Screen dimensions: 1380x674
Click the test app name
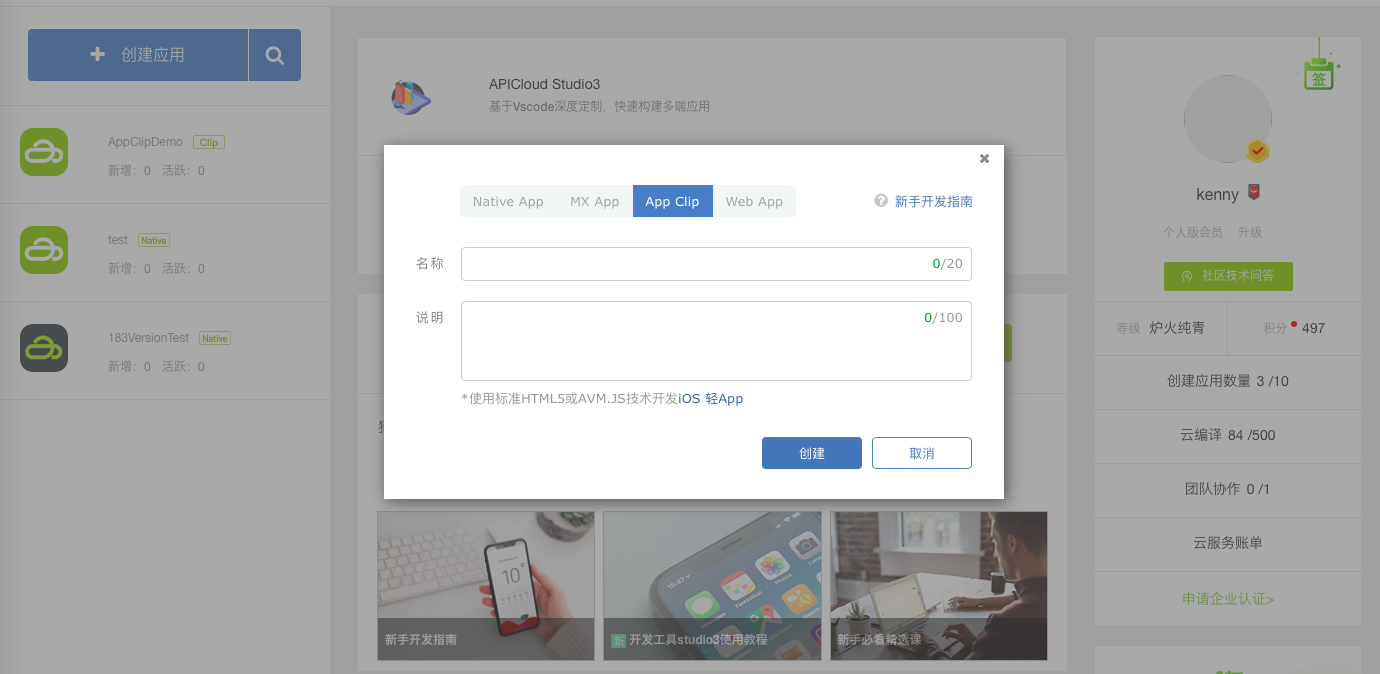click(x=118, y=240)
